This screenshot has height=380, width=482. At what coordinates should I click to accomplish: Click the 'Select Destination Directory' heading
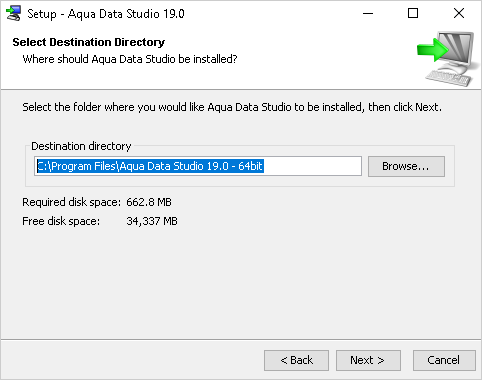(89, 42)
